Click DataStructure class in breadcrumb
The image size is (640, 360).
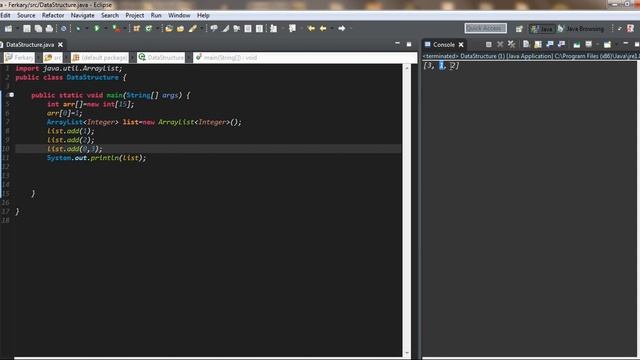pyautogui.click(x=161, y=58)
